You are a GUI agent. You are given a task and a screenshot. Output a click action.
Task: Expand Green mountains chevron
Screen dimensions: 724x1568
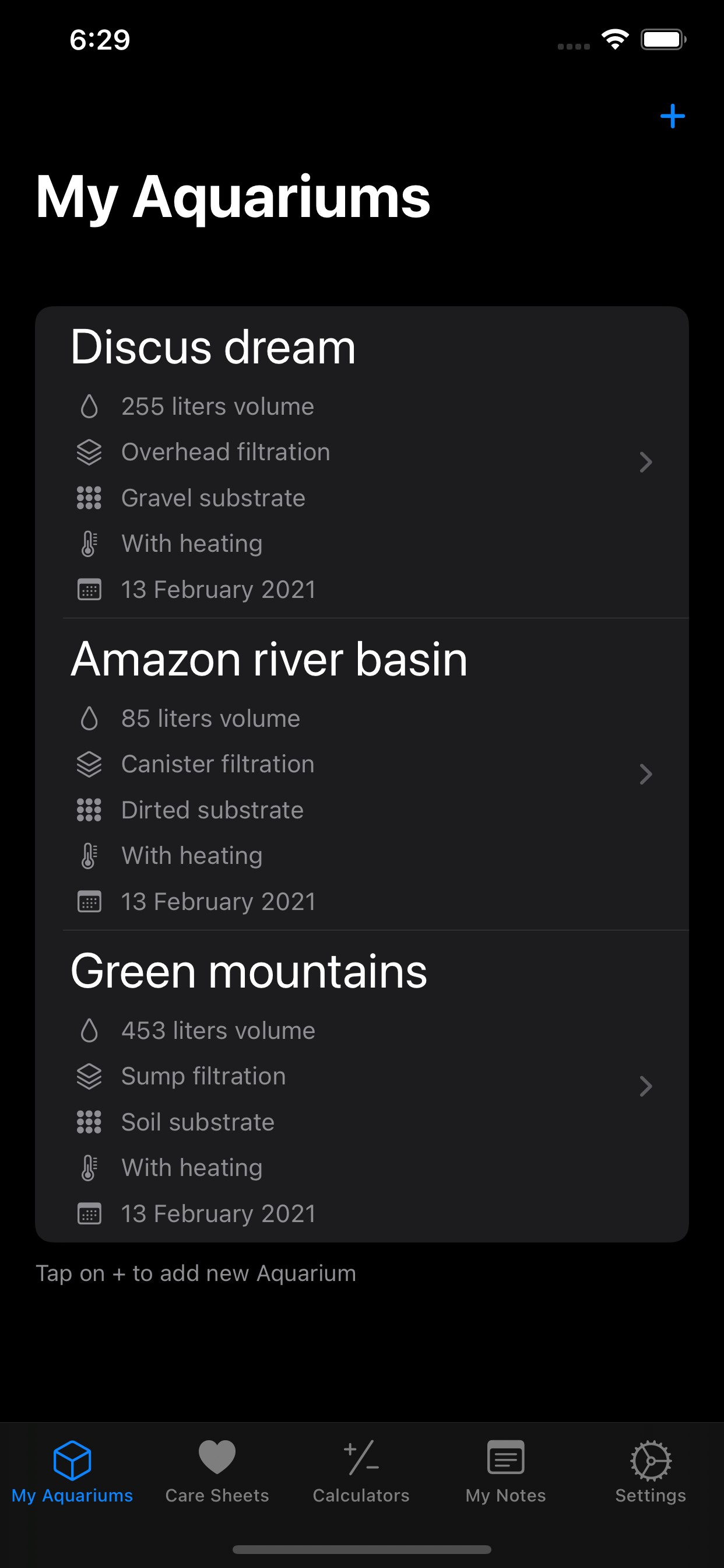(645, 1087)
